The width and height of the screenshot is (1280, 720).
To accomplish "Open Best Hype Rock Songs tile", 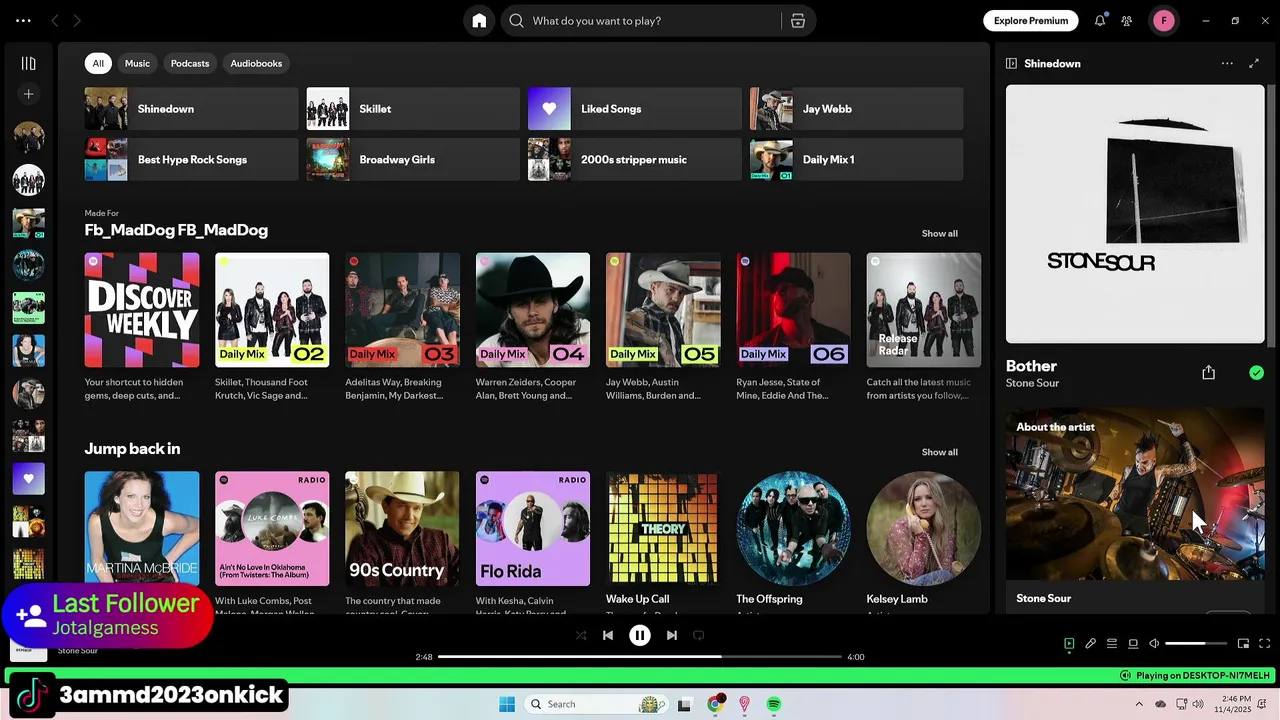I will tap(191, 160).
